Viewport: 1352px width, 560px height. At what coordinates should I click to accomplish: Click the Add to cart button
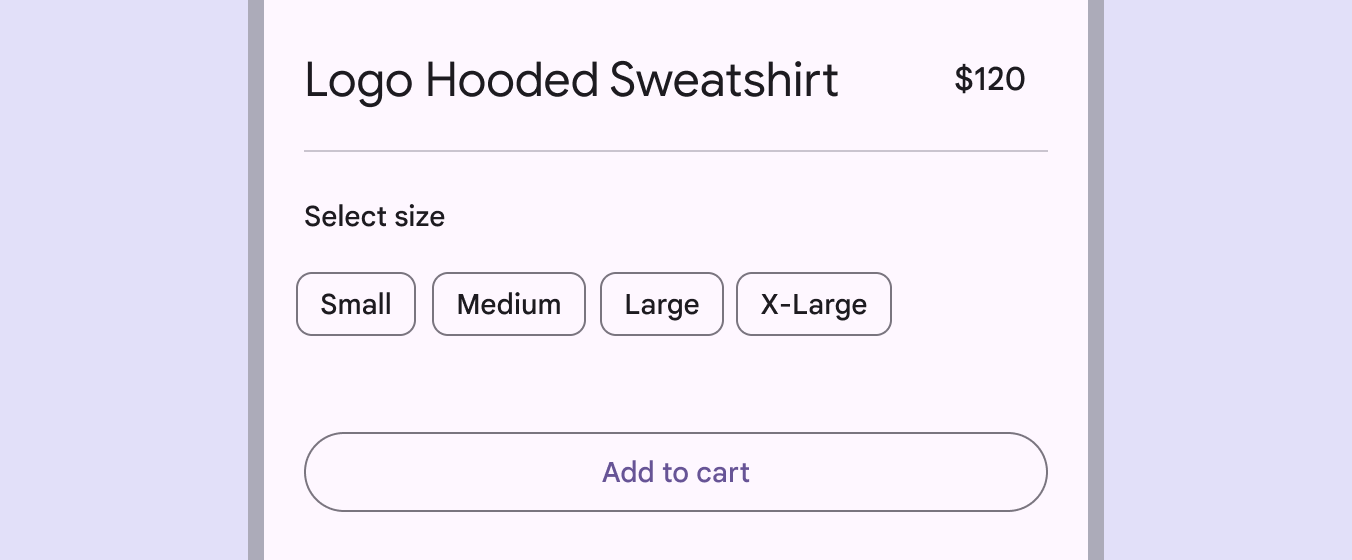tap(676, 472)
